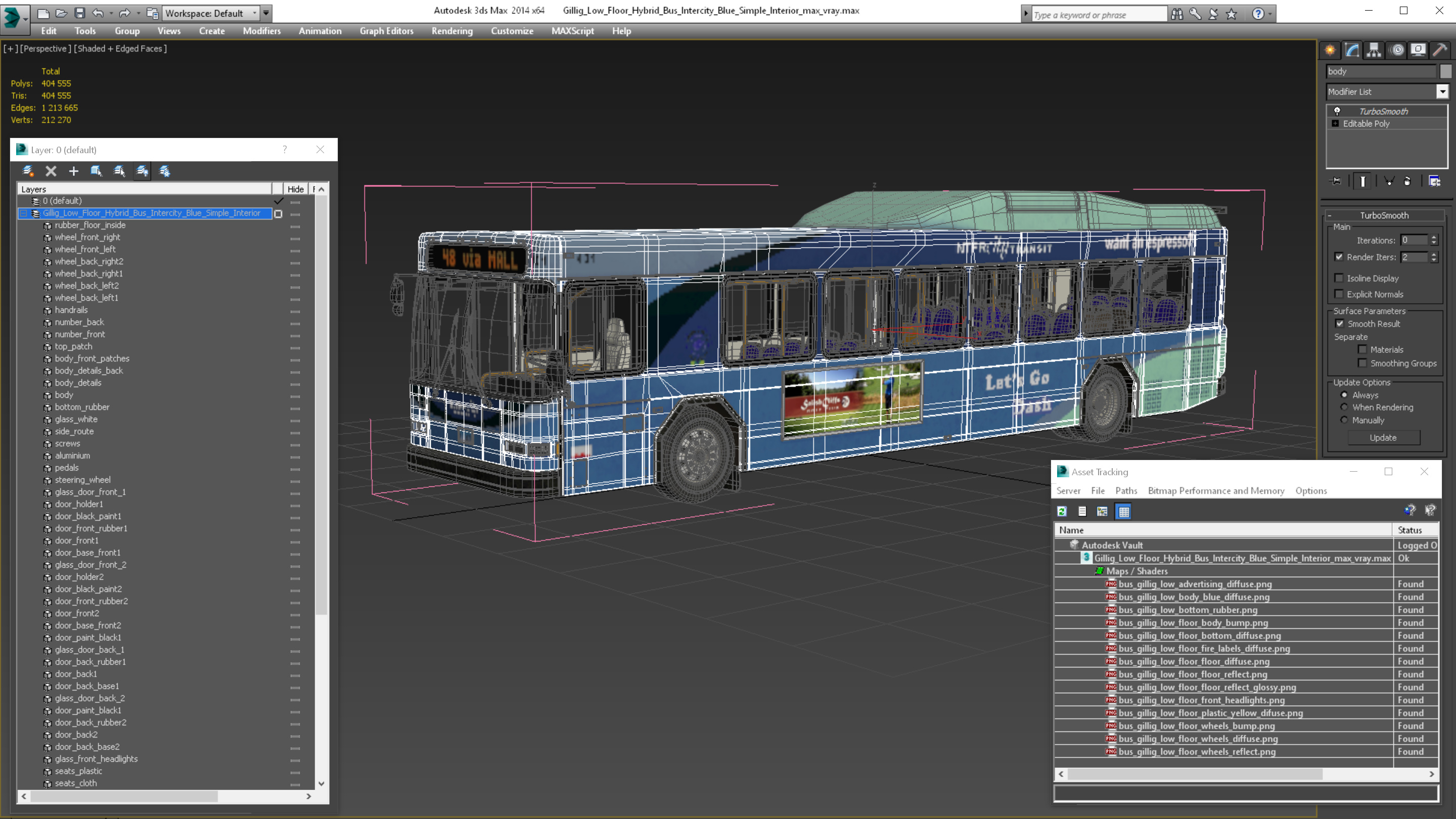Select the When Rendering update option

point(1344,407)
